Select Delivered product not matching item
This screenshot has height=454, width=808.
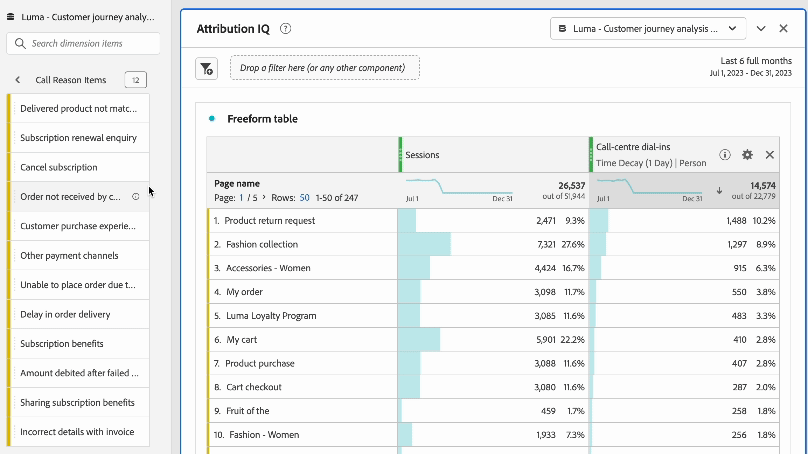(78, 108)
